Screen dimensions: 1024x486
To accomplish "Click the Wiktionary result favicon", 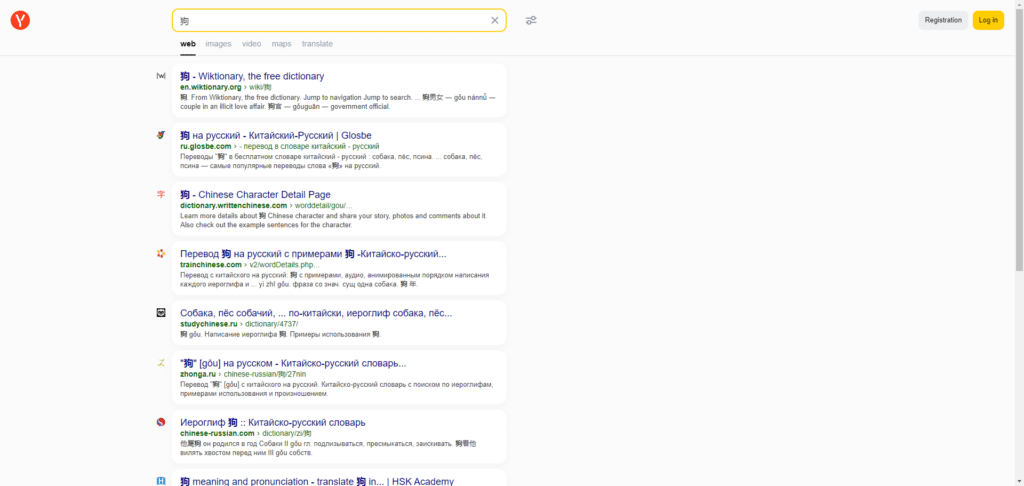I will tap(161, 76).
